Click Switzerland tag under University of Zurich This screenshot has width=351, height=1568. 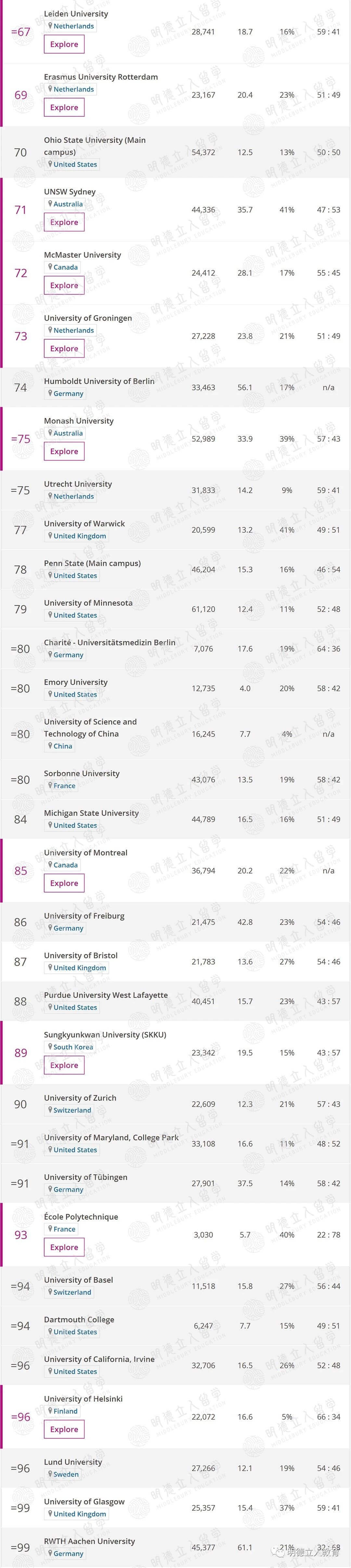(x=70, y=1111)
